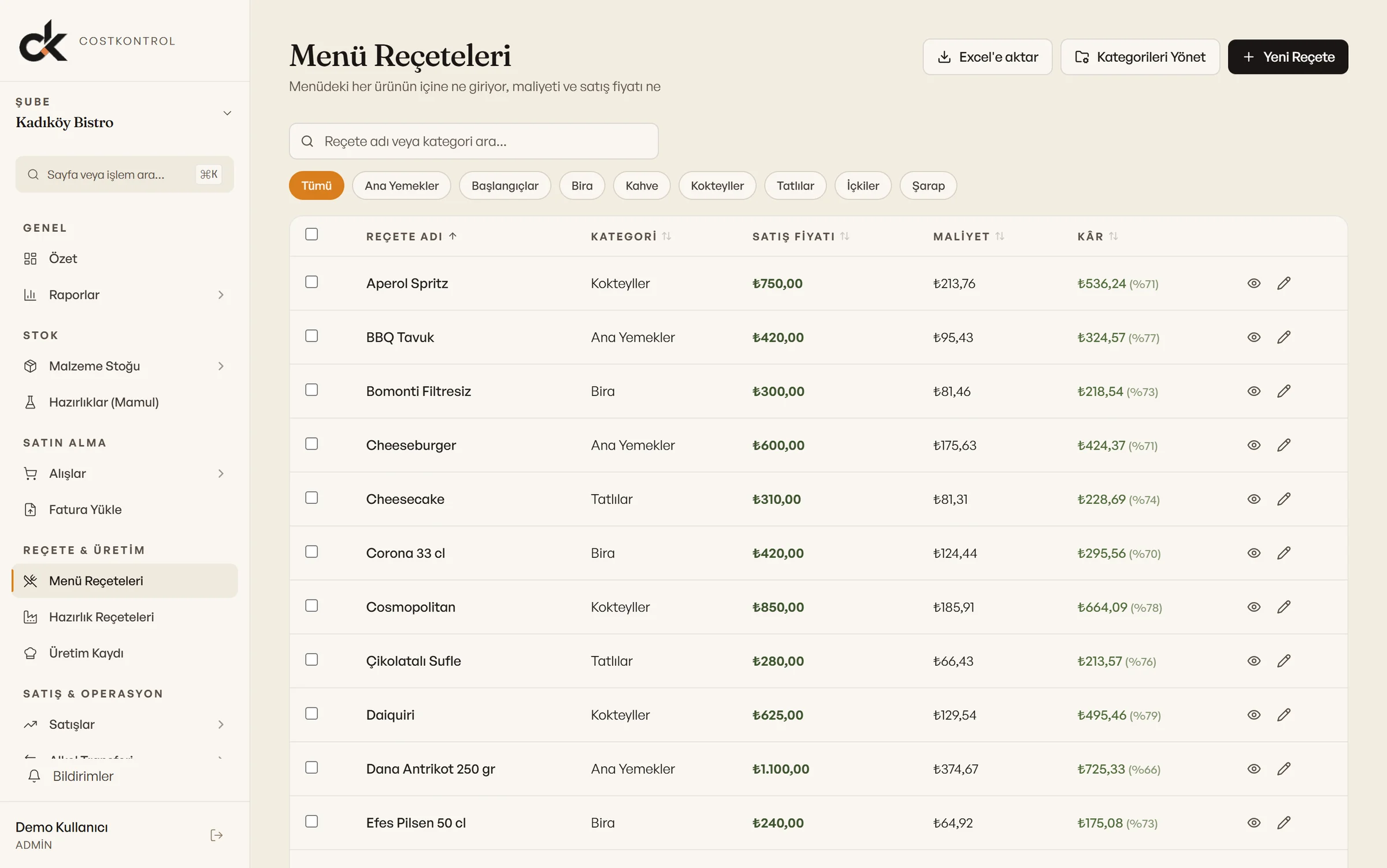
Task: Select the Ana Yemekler filter chip
Action: (402, 186)
